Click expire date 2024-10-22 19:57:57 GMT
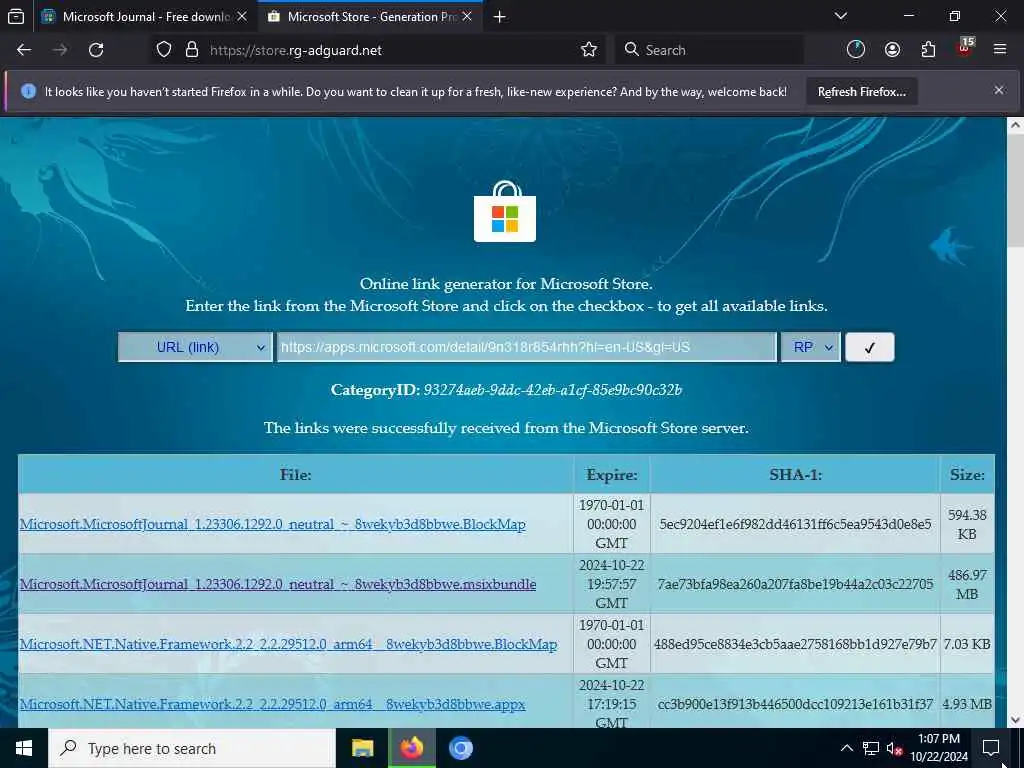This screenshot has height=768, width=1024. pyautogui.click(x=611, y=584)
